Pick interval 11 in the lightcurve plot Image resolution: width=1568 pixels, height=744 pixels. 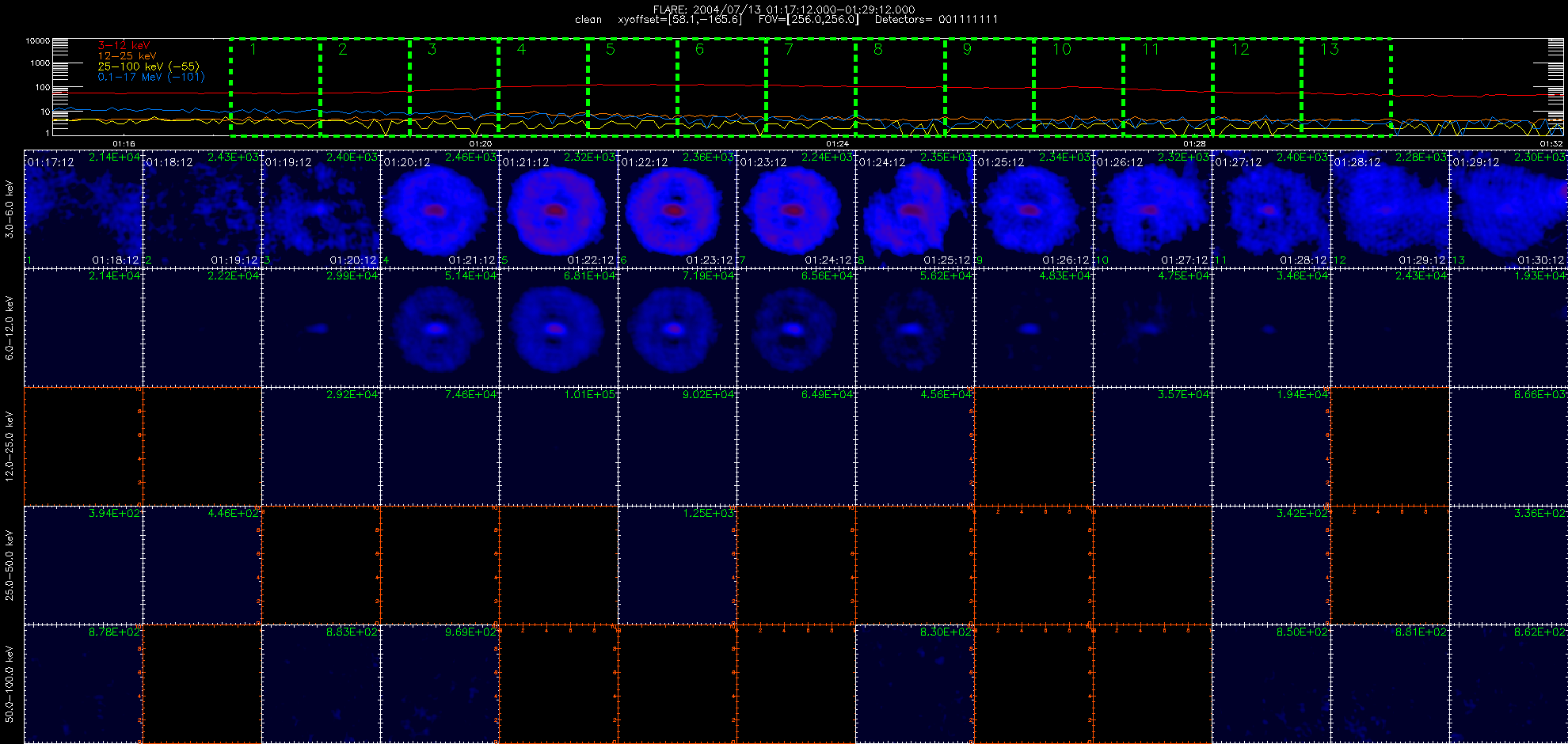tap(1168, 87)
